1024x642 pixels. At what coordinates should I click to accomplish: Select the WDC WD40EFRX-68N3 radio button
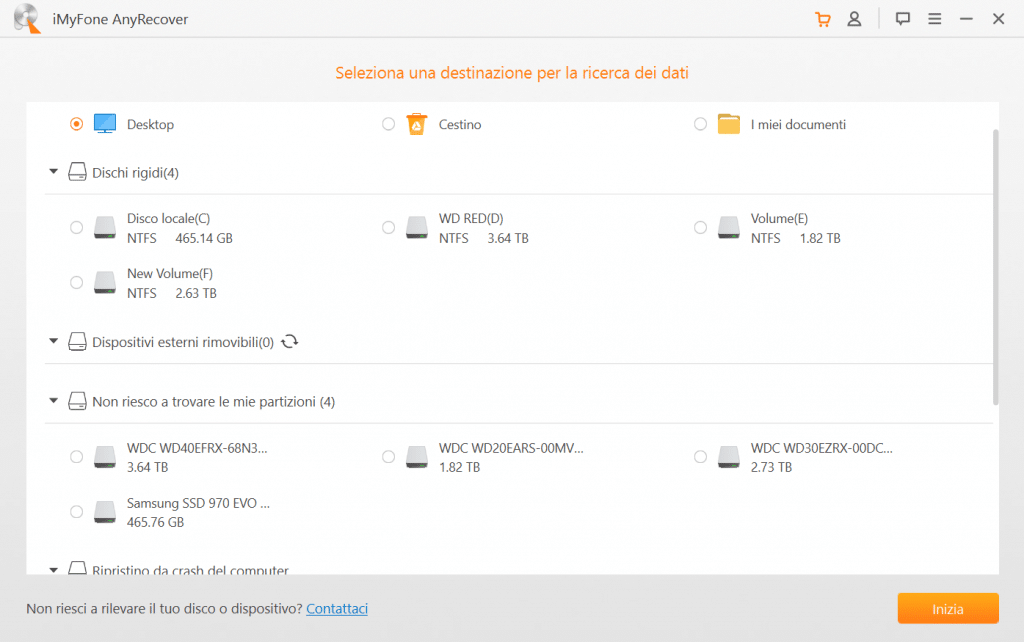pos(76,457)
